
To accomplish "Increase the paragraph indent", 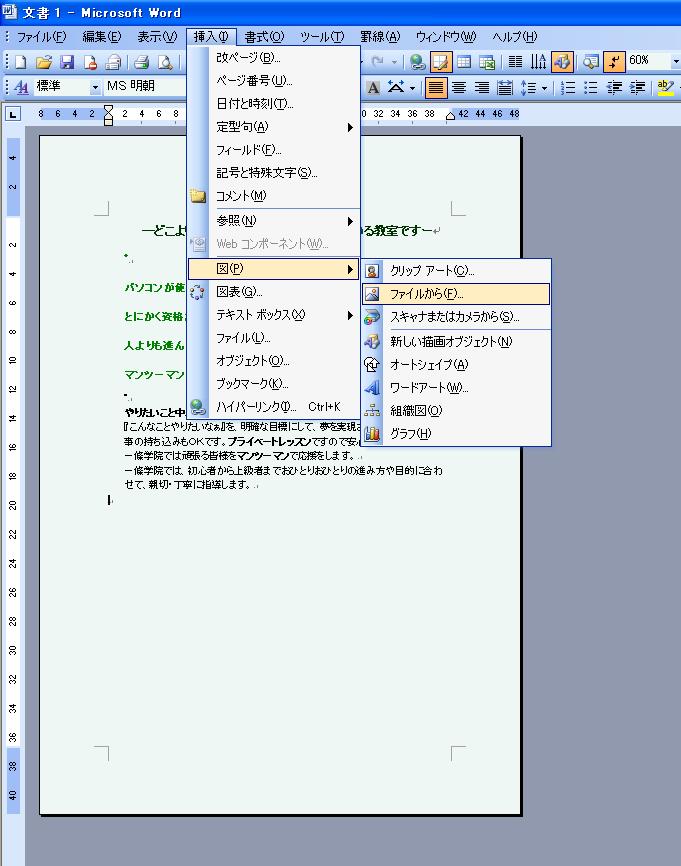I will click(637, 87).
